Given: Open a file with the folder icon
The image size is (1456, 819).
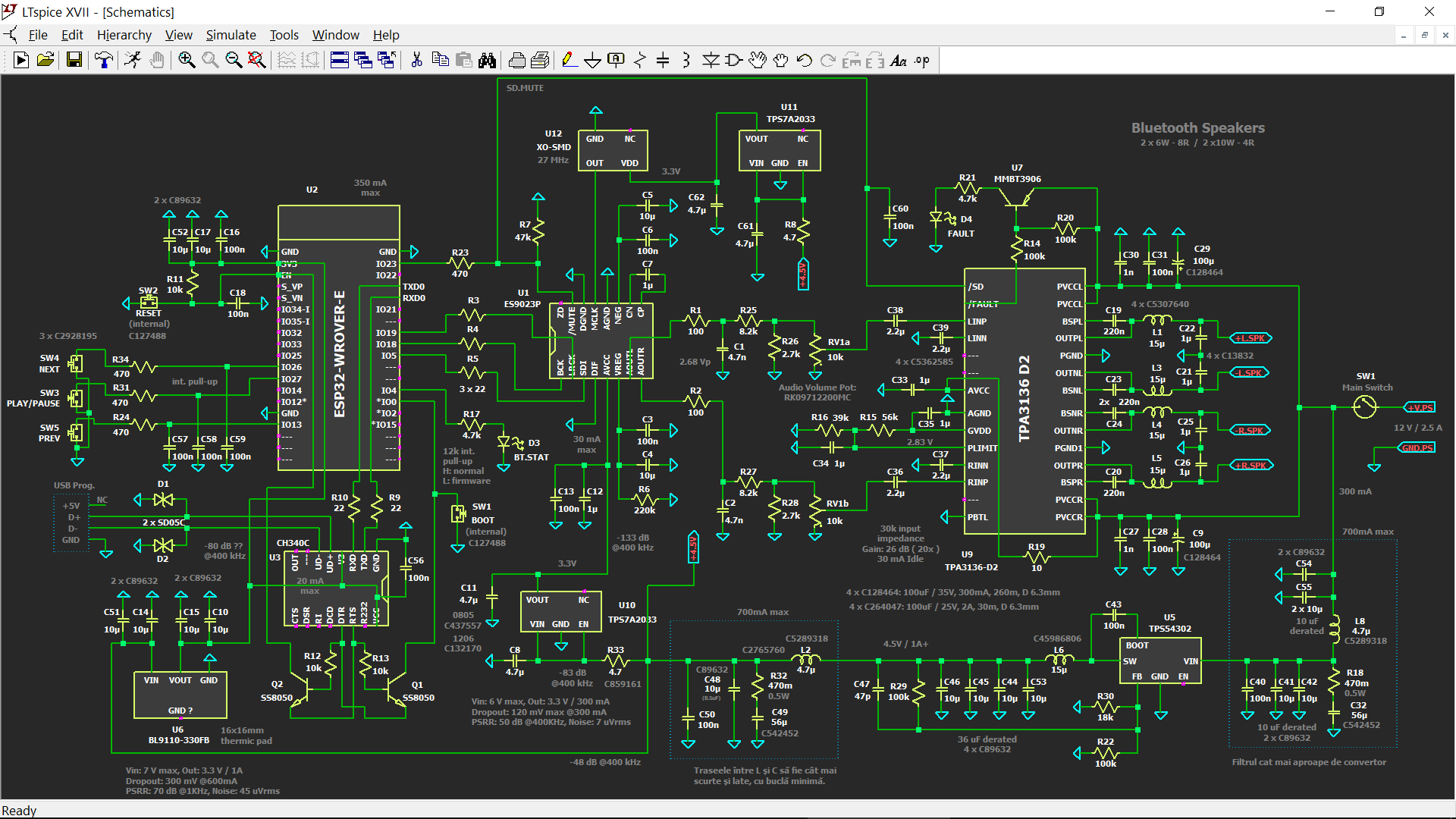Looking at the screenshot, I should pyautogui.click(x=45, y=60).
